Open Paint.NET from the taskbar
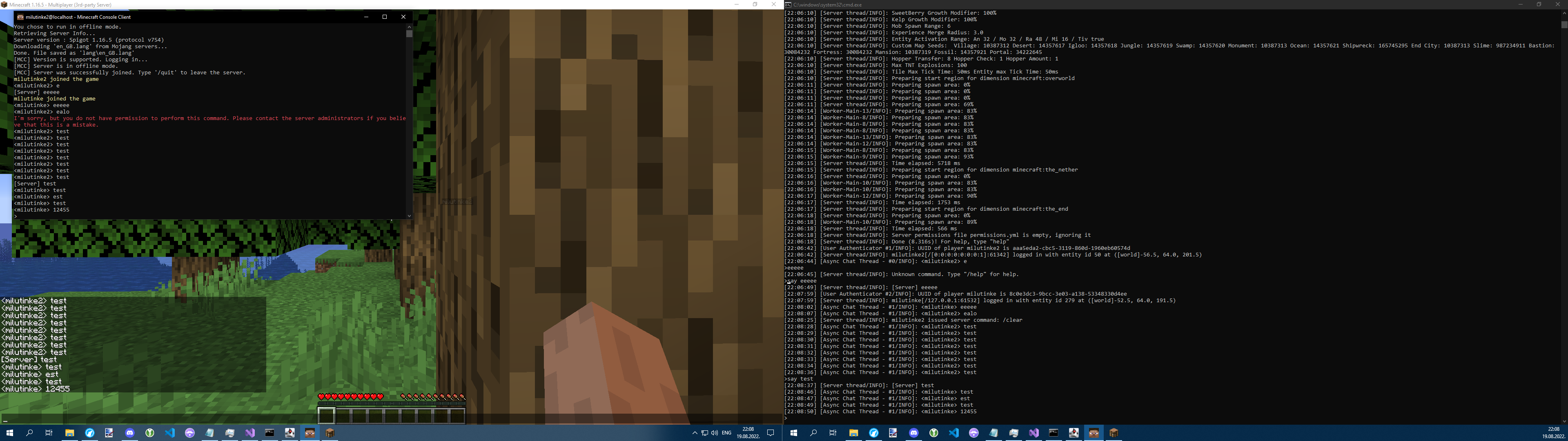The height and width of the screenshot is (441, 1568). click(x=893, y=433)
